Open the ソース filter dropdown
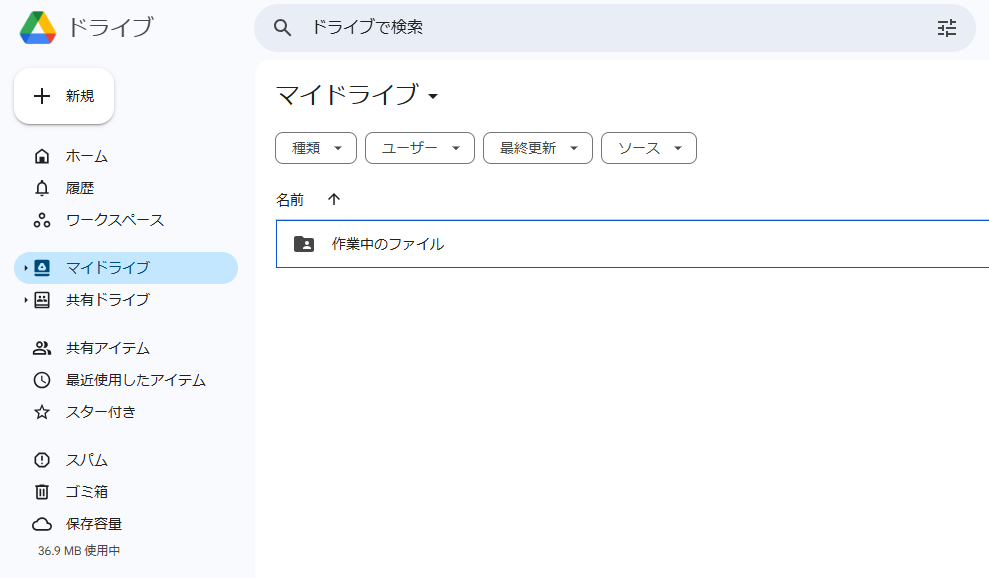The width and height of the screenshot is (989, 578). pyautogui.click(x=648, y=148)
